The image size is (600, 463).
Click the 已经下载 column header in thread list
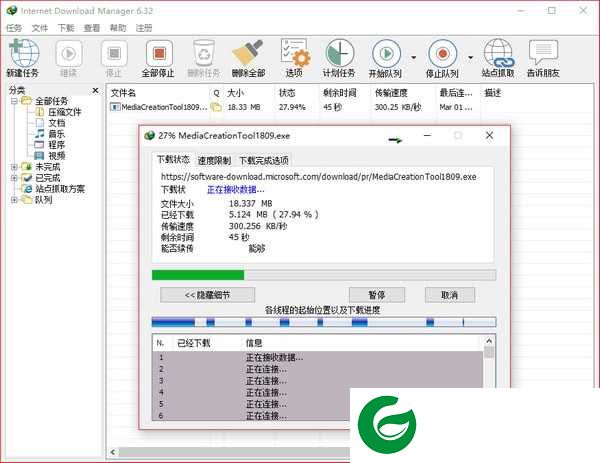click(194, 343)
